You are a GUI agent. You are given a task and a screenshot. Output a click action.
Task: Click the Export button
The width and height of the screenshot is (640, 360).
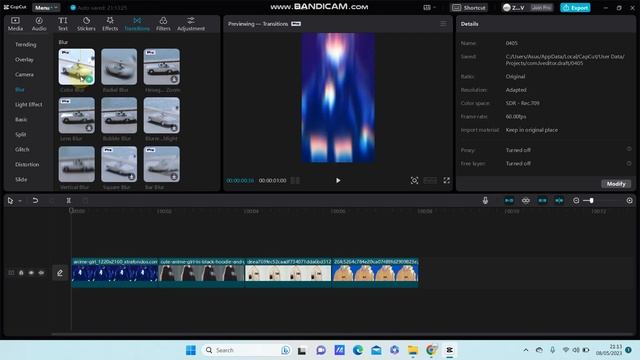[x=575, y=7]
